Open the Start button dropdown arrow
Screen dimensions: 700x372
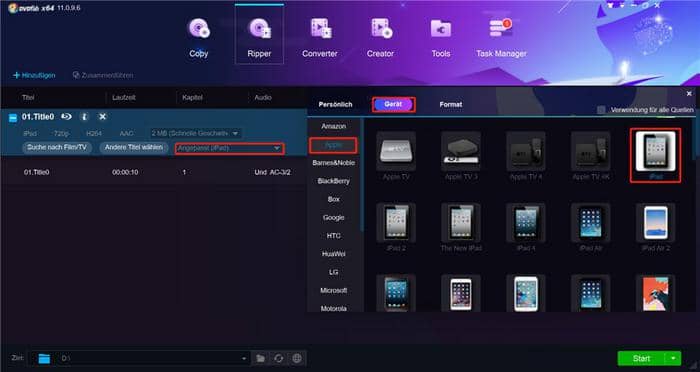(673, 359)
